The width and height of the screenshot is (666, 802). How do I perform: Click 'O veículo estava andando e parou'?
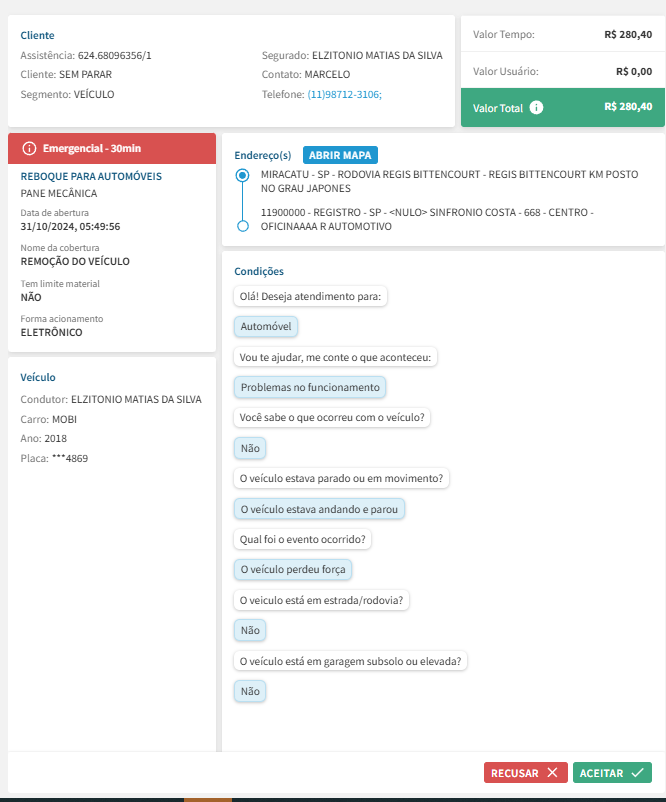tap(319, 509)
